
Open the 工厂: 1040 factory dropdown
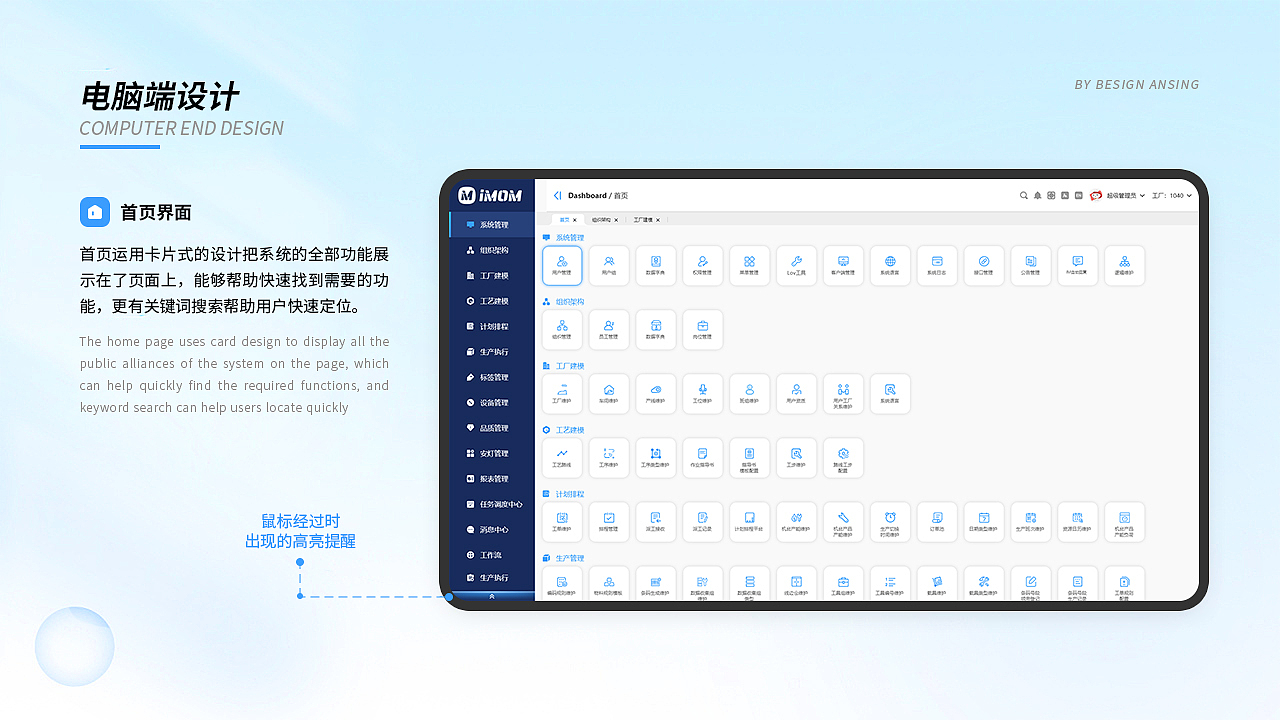pos(1172,196)
